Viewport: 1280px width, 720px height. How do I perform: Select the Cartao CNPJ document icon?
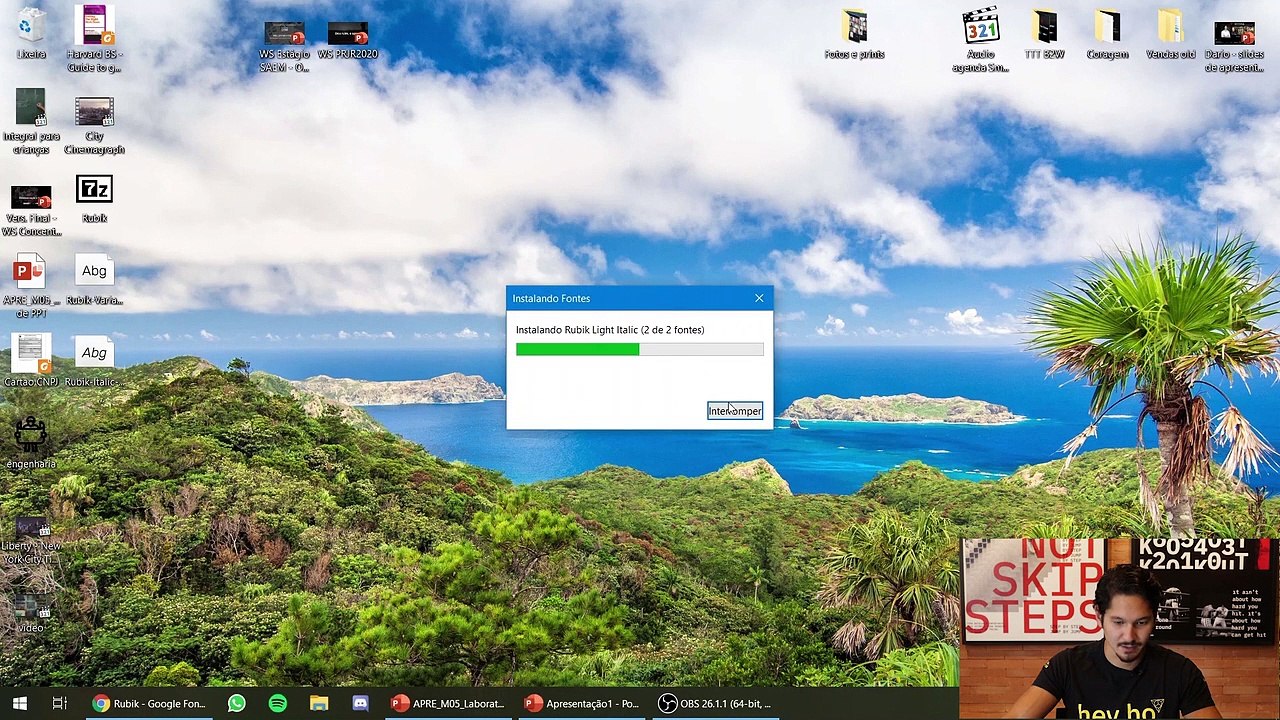31,361
